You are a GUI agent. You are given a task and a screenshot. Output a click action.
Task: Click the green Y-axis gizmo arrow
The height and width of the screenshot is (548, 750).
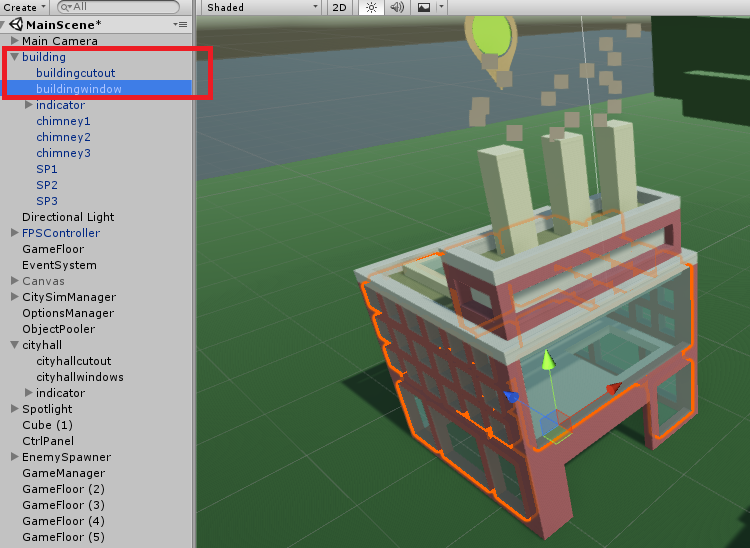549,360
